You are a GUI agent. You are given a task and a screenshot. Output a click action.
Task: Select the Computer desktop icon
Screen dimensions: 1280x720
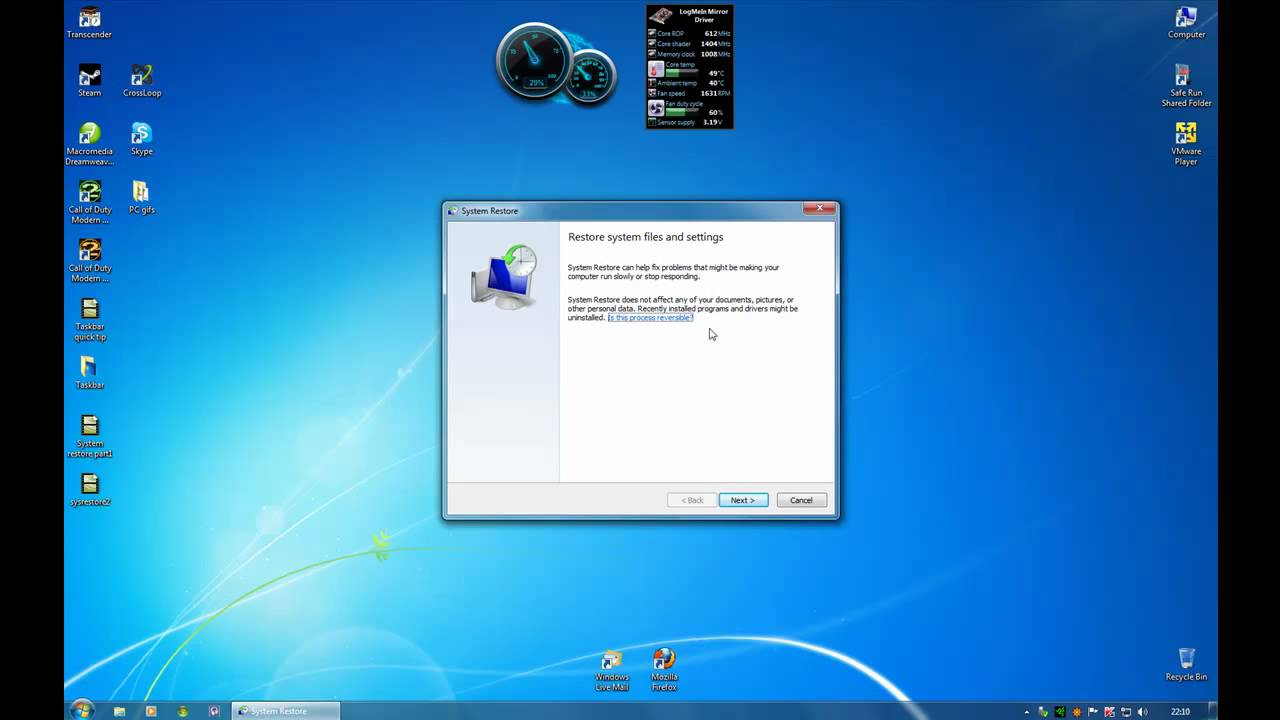pyautogui.click(x=1186, y=23)
